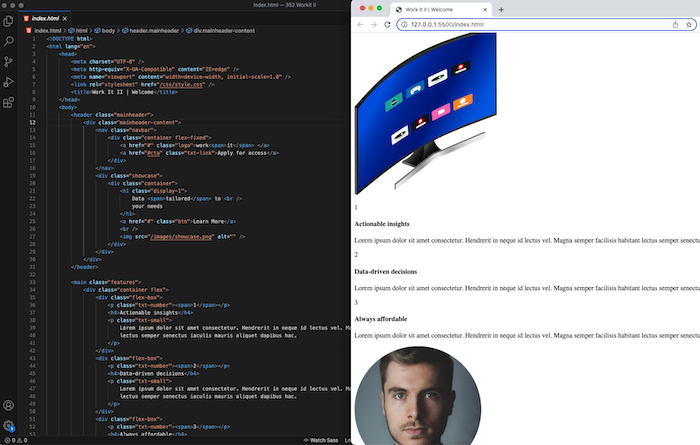700x445 pixels.
Task: Show errors and warnings in status bar
Action: click(x=16, y=440)
